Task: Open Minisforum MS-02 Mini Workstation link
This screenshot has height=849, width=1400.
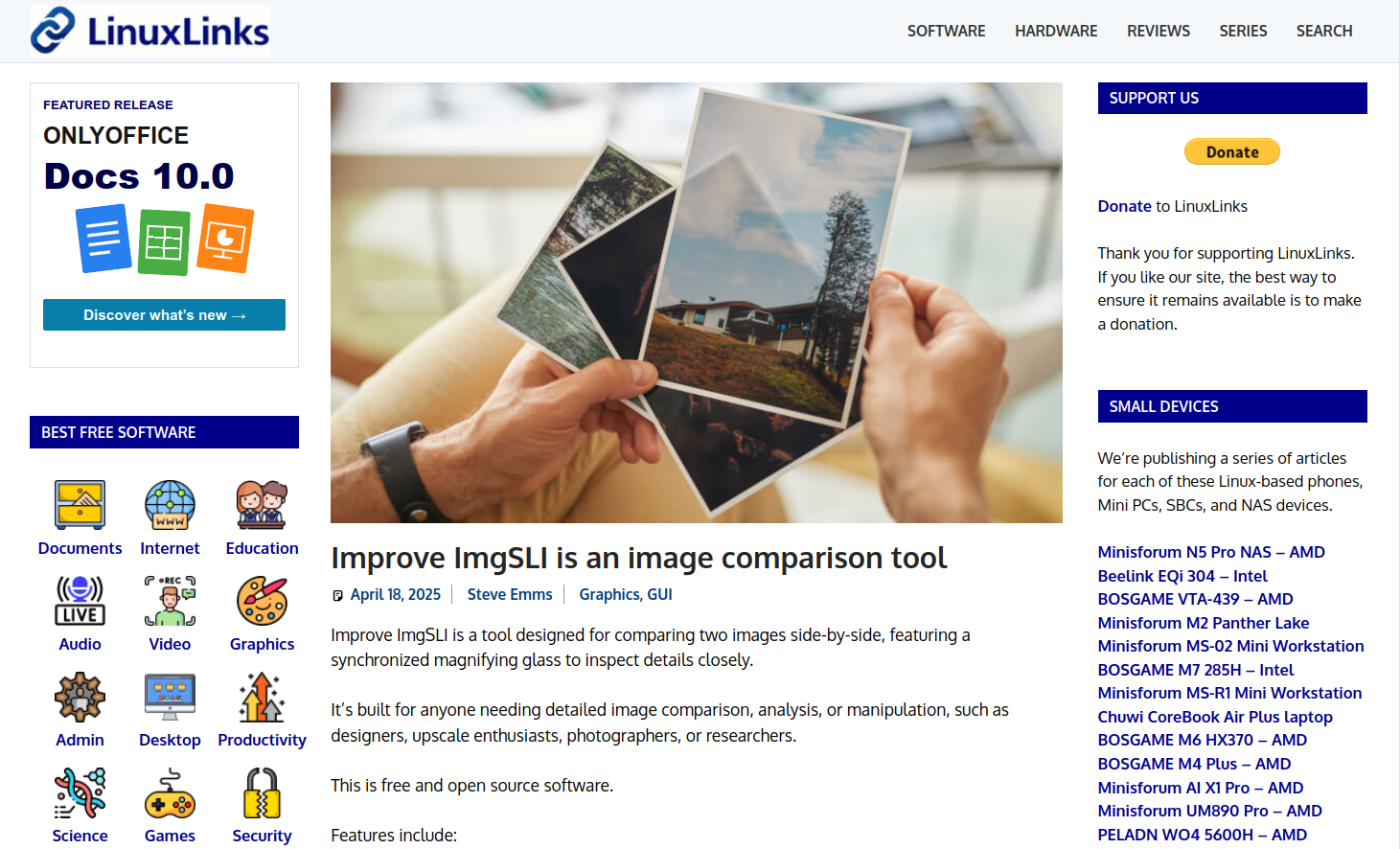Action: (1231, 646)
